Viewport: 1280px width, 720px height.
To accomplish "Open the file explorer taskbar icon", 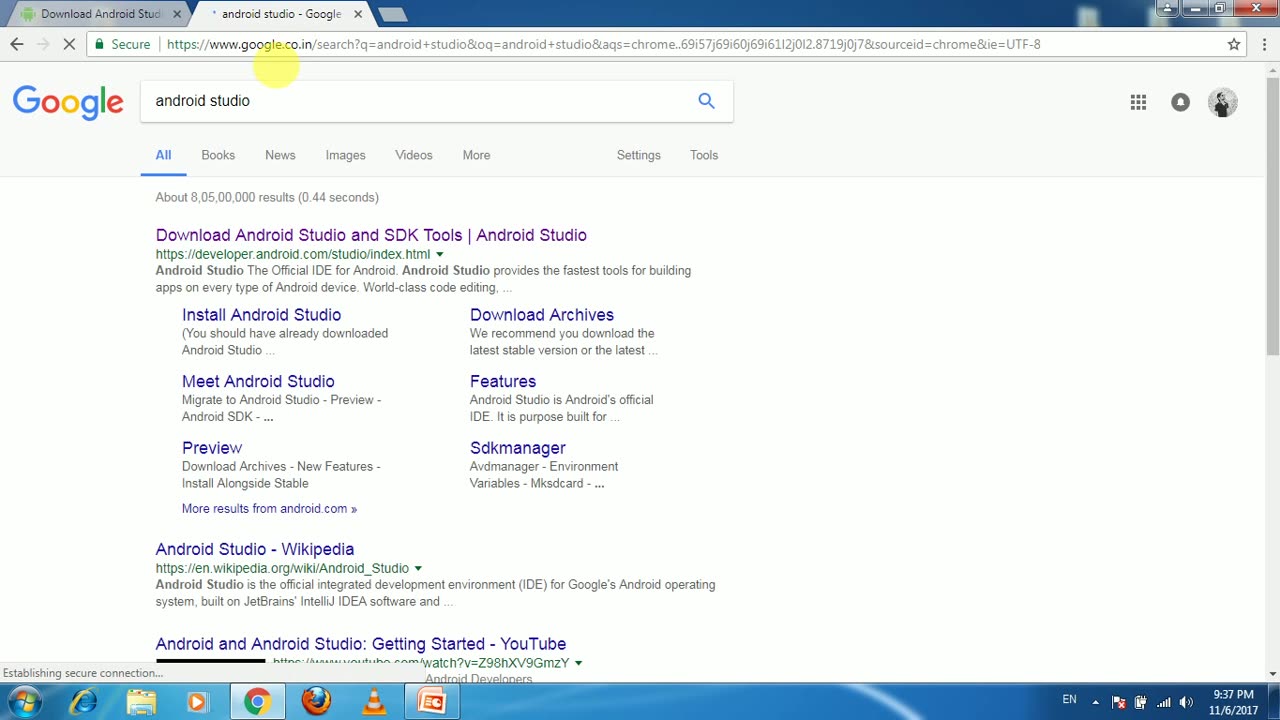I will pos(141,702).
